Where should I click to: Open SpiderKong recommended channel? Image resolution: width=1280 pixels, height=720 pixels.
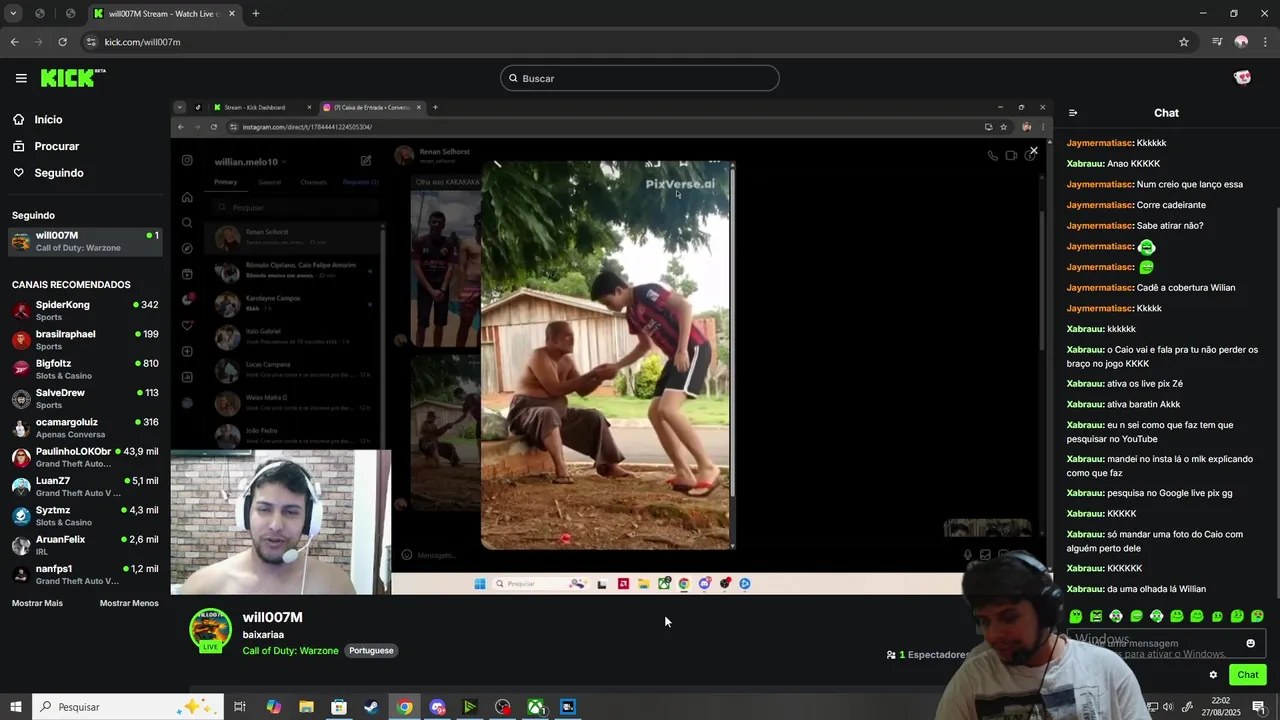tap(85, 310)
